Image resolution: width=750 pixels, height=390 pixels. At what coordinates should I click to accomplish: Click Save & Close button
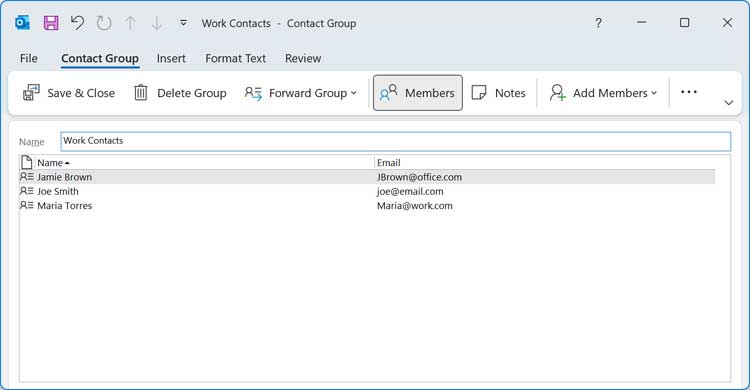pyautogui.click(x=69, y=93)
